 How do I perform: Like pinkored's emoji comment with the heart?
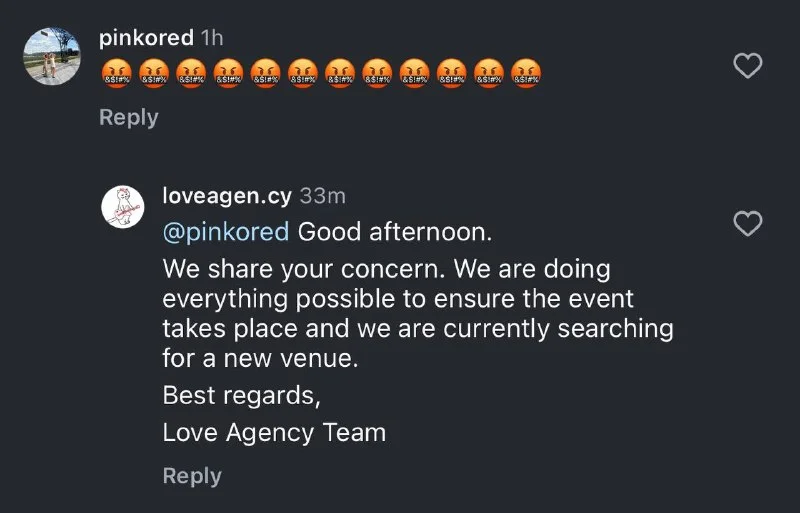point(748,67)
